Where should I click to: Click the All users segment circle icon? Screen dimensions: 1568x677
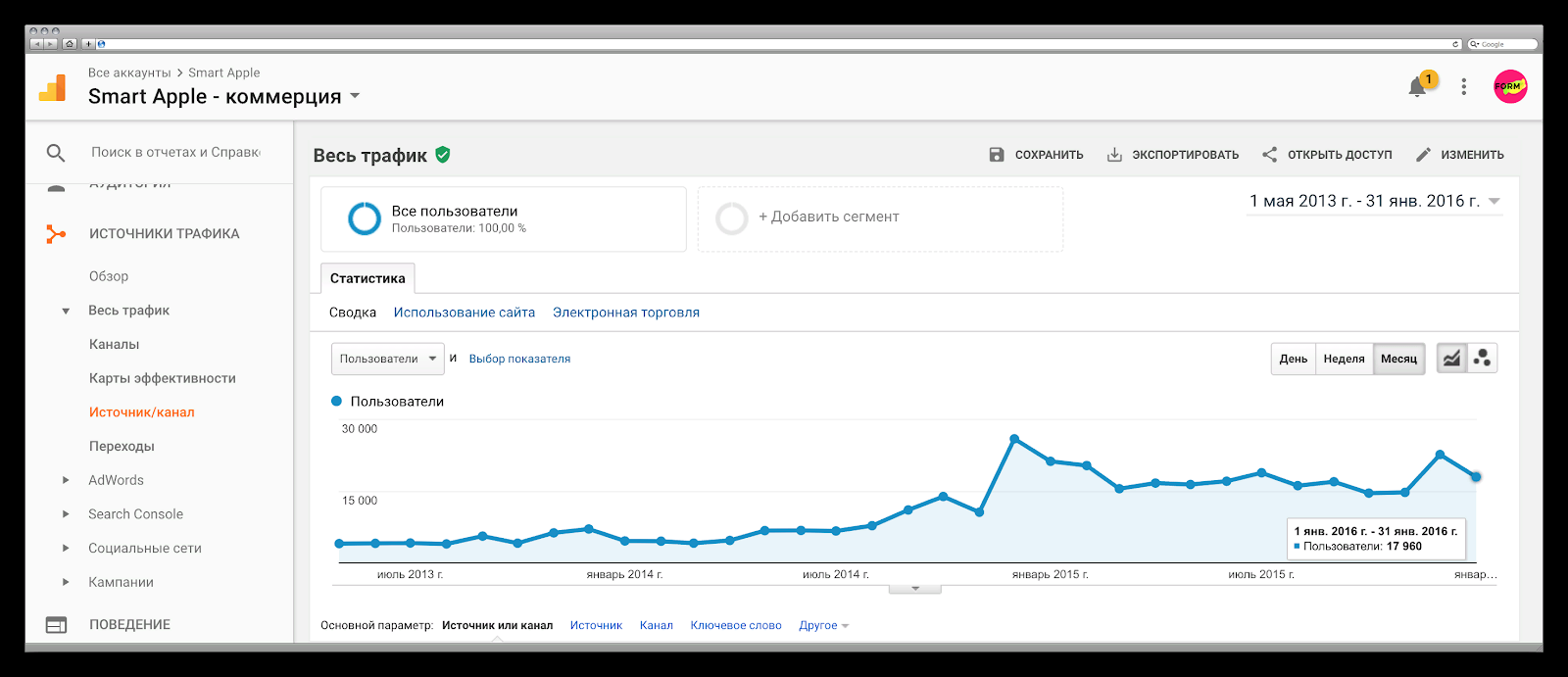click(x=365, y=218)
